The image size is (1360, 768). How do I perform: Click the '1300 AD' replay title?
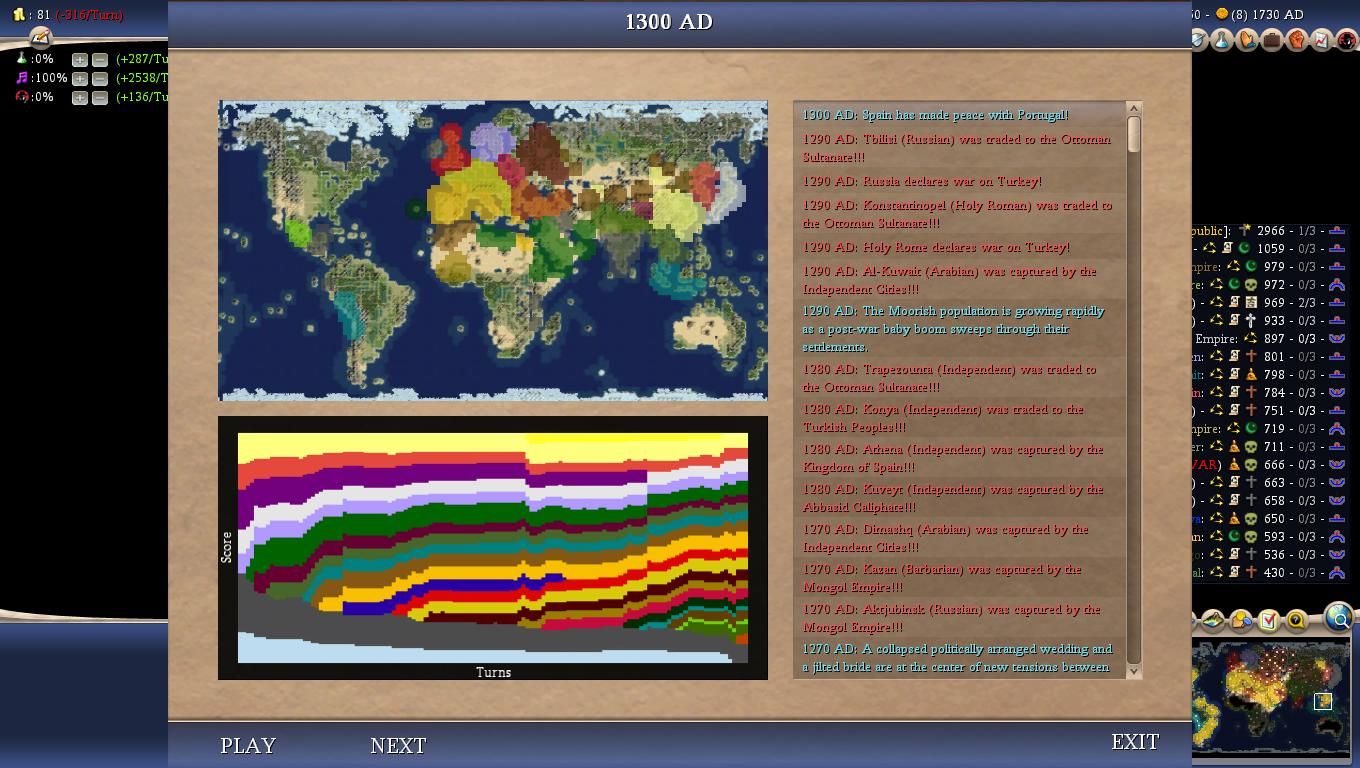[x=669, y=22]
